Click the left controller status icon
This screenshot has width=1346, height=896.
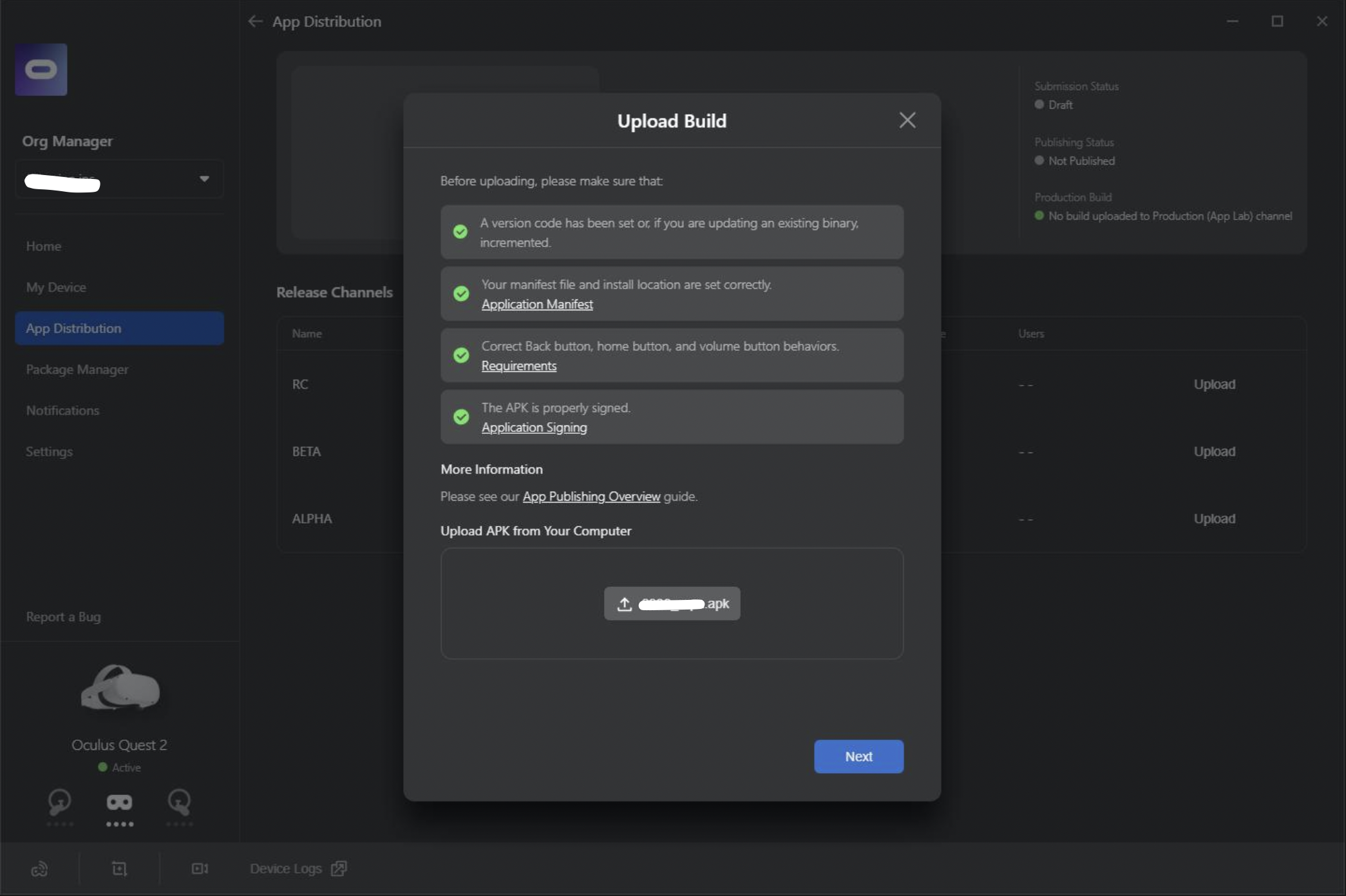pyautogui.click(x=59, y=802)
